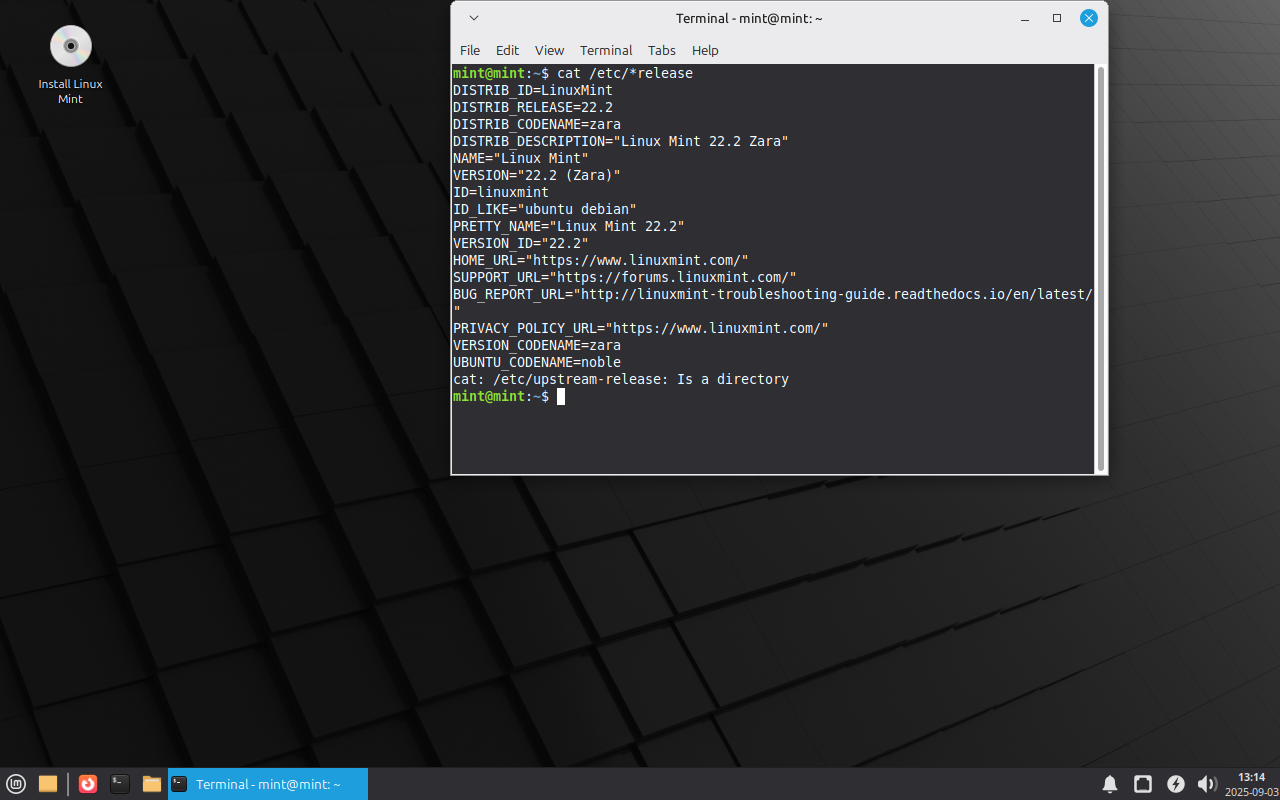
Task: Click the VERSION_ID="22.2" line
Action: [x=521, y=243]
